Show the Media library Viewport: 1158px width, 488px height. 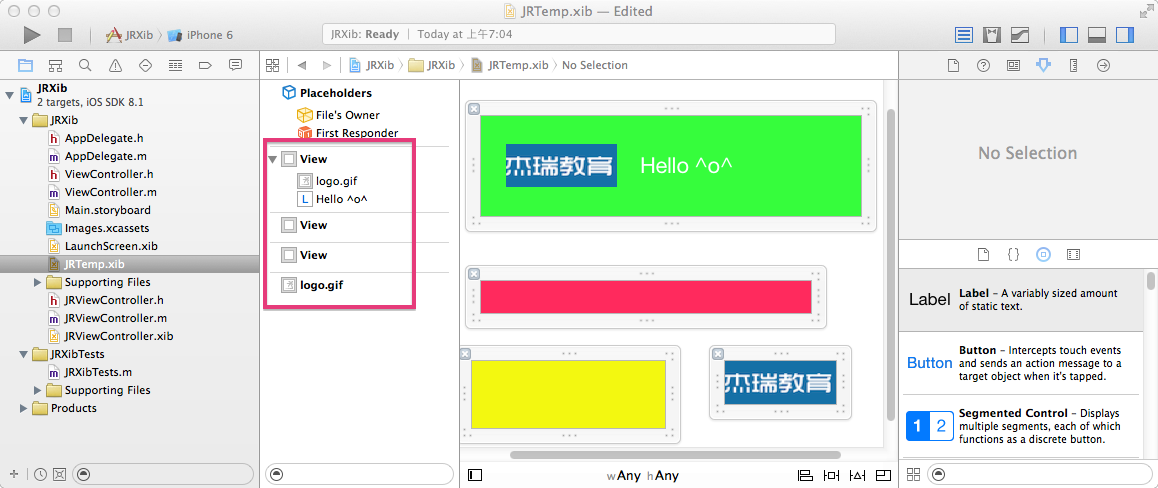1073,254
